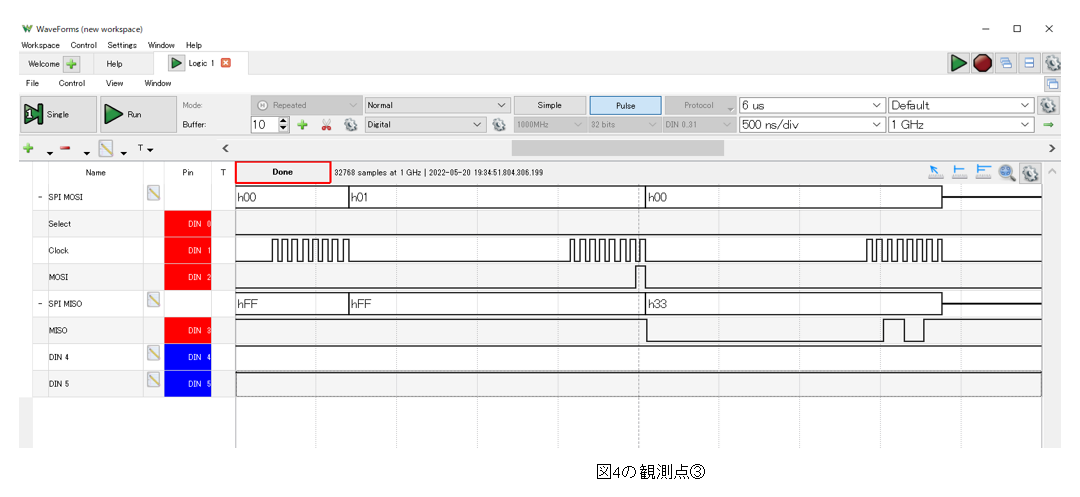Image resolution: width=1080 pixels, height=497 pixels.
Task: Click the Single acquisition button
Action: [x=58, y=115]
